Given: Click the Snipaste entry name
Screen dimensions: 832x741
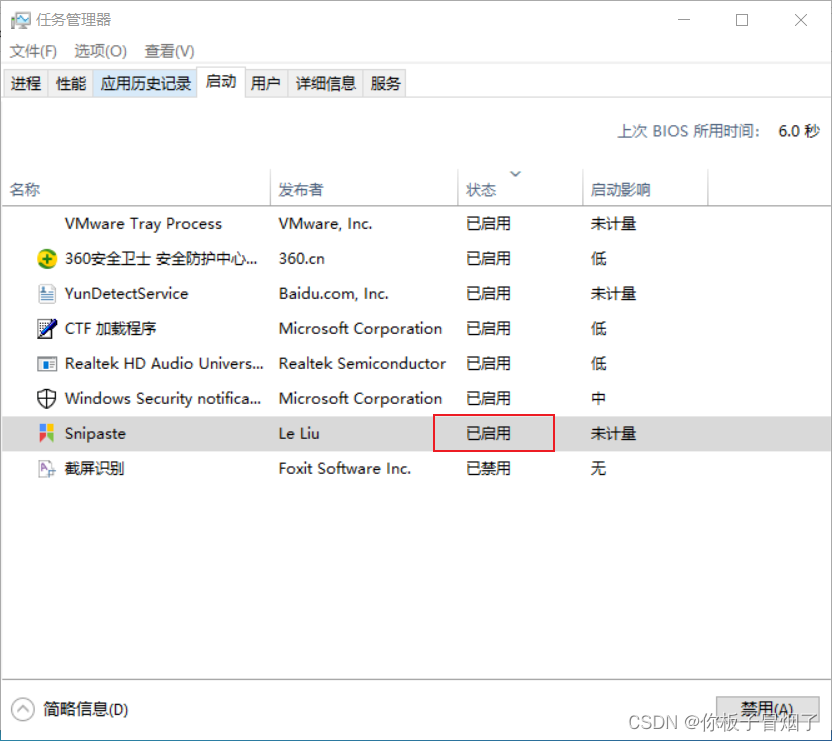Looking at the screenshot, I should pyautogui.click(x=96, y=434).
